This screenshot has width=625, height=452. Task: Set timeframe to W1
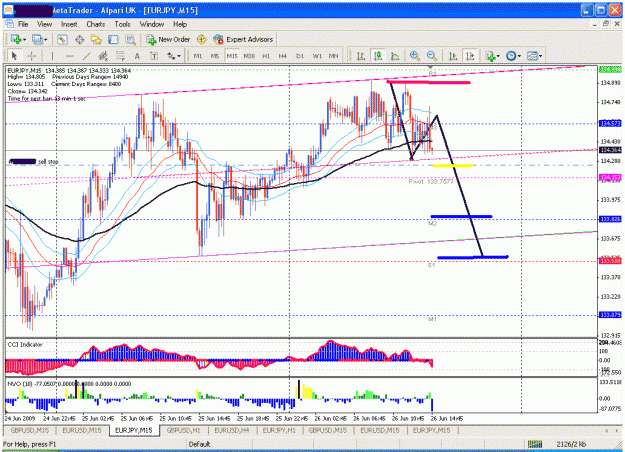[x=317, y=56]
